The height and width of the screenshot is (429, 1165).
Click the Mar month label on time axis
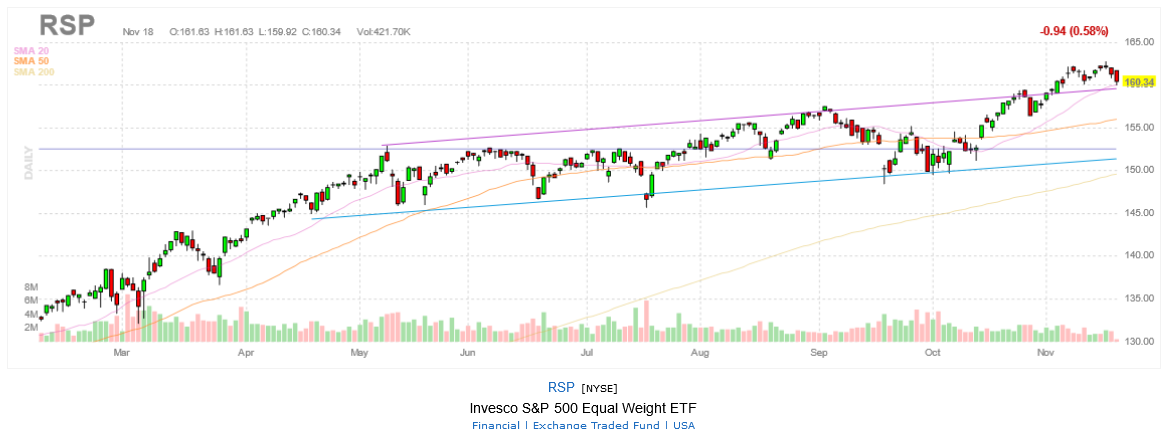coord(122,353)
